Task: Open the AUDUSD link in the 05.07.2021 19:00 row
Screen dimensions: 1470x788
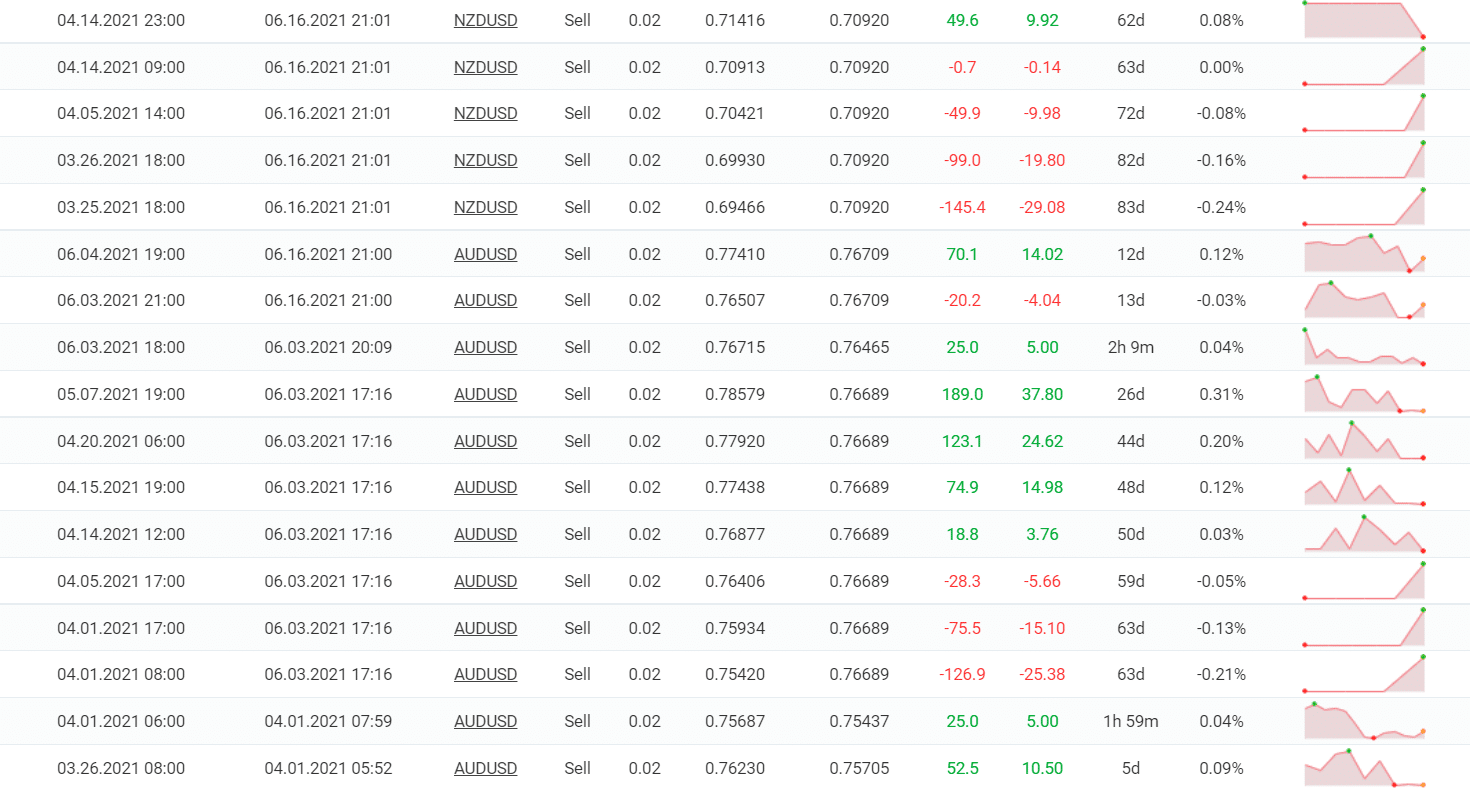Action: point(485,394)
